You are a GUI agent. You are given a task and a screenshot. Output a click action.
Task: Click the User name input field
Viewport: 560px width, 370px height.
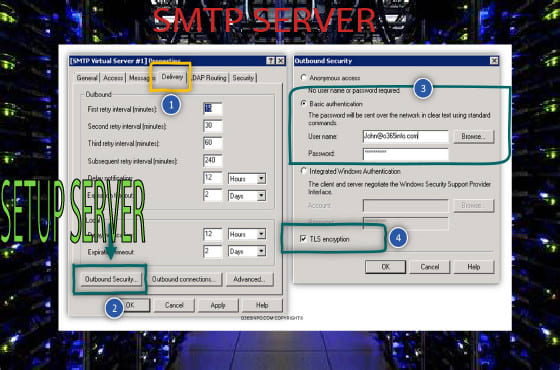point(405,136)
